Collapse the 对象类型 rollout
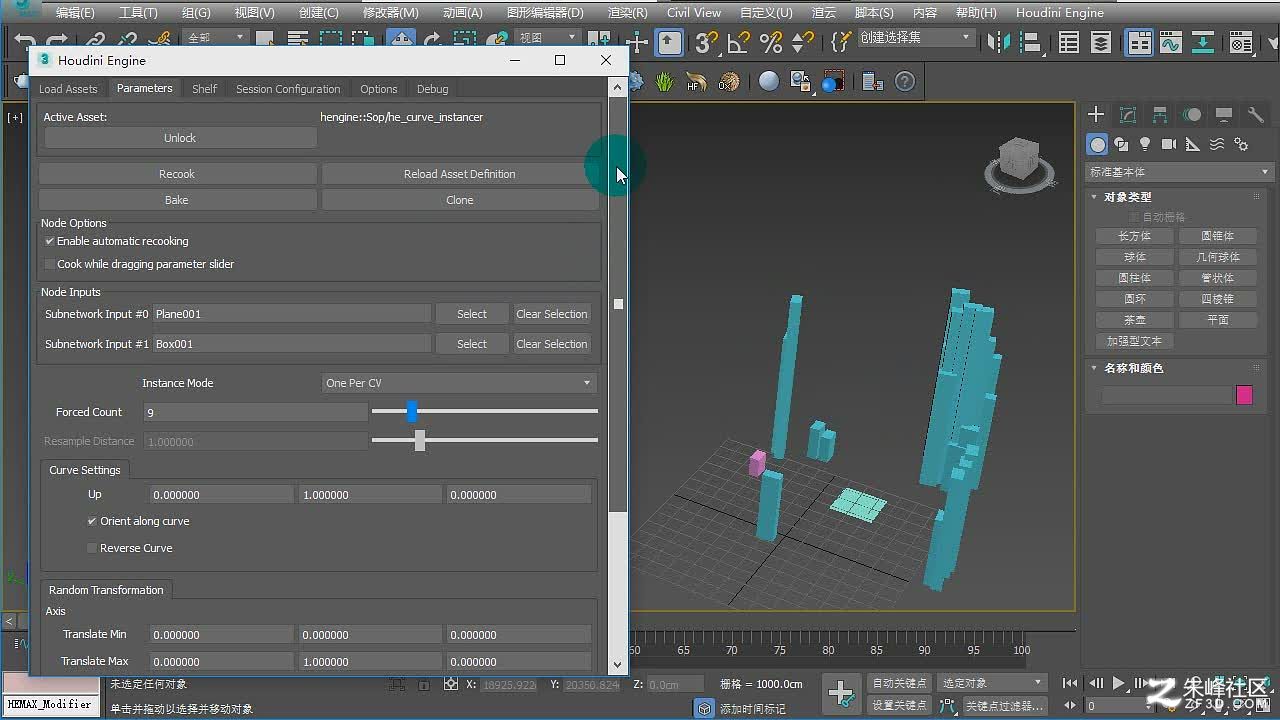 1127,197
